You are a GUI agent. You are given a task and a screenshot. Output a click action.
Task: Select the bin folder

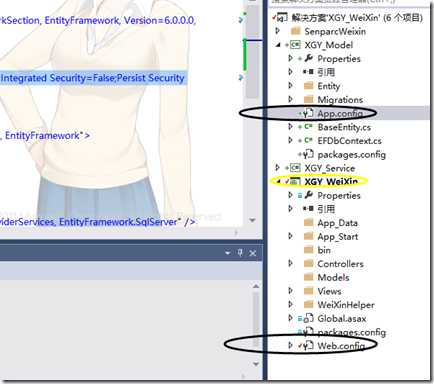coord(324,250)
